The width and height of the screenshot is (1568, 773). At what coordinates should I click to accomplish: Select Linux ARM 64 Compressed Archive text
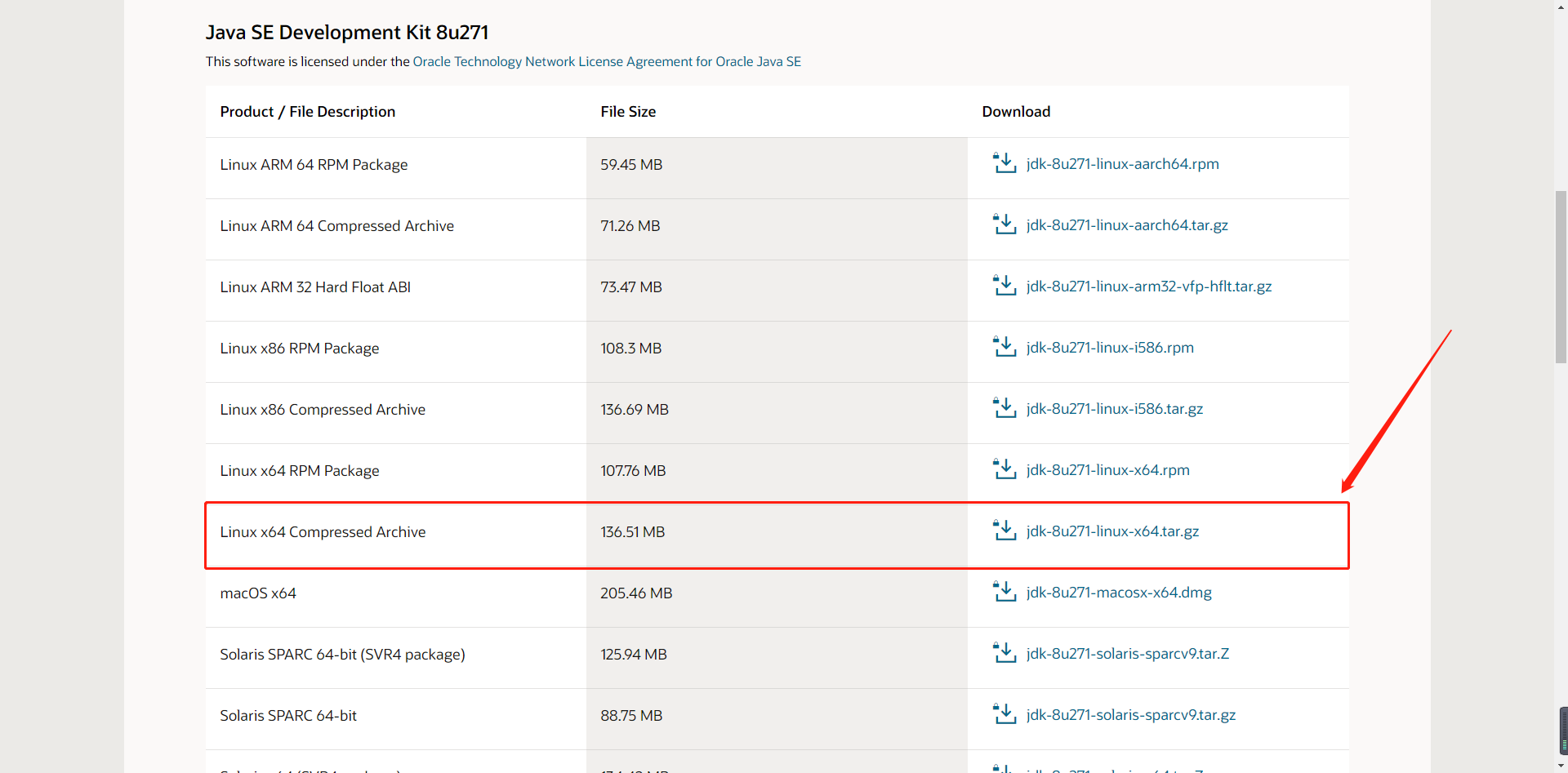(337, 226)
